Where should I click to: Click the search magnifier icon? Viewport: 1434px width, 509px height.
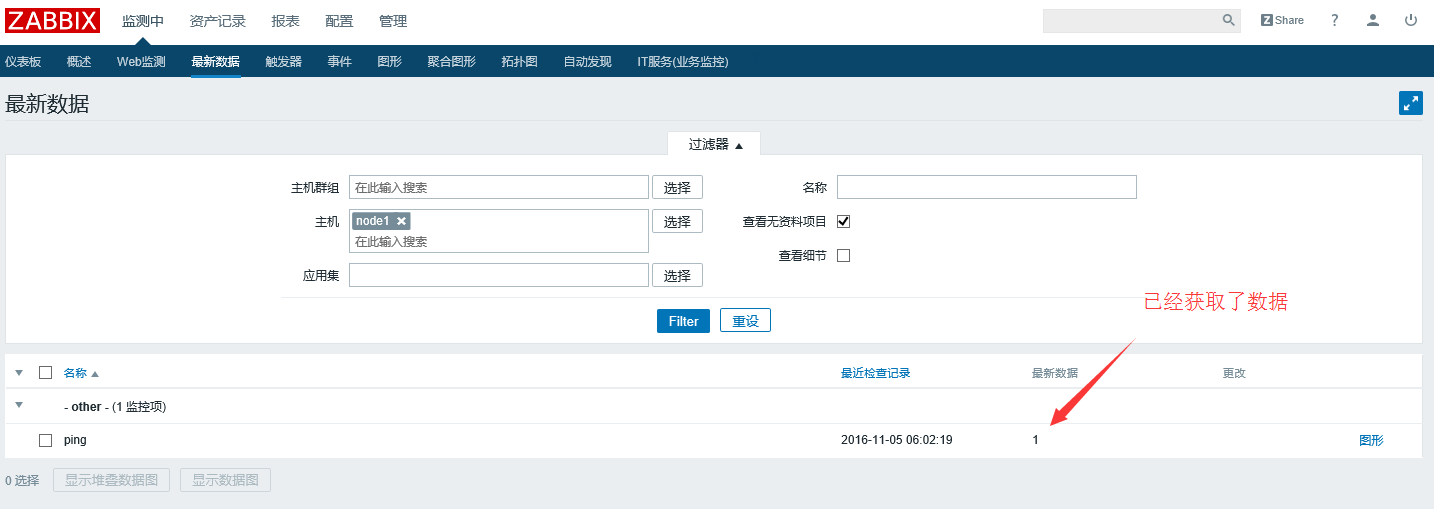pos(1229,20)
